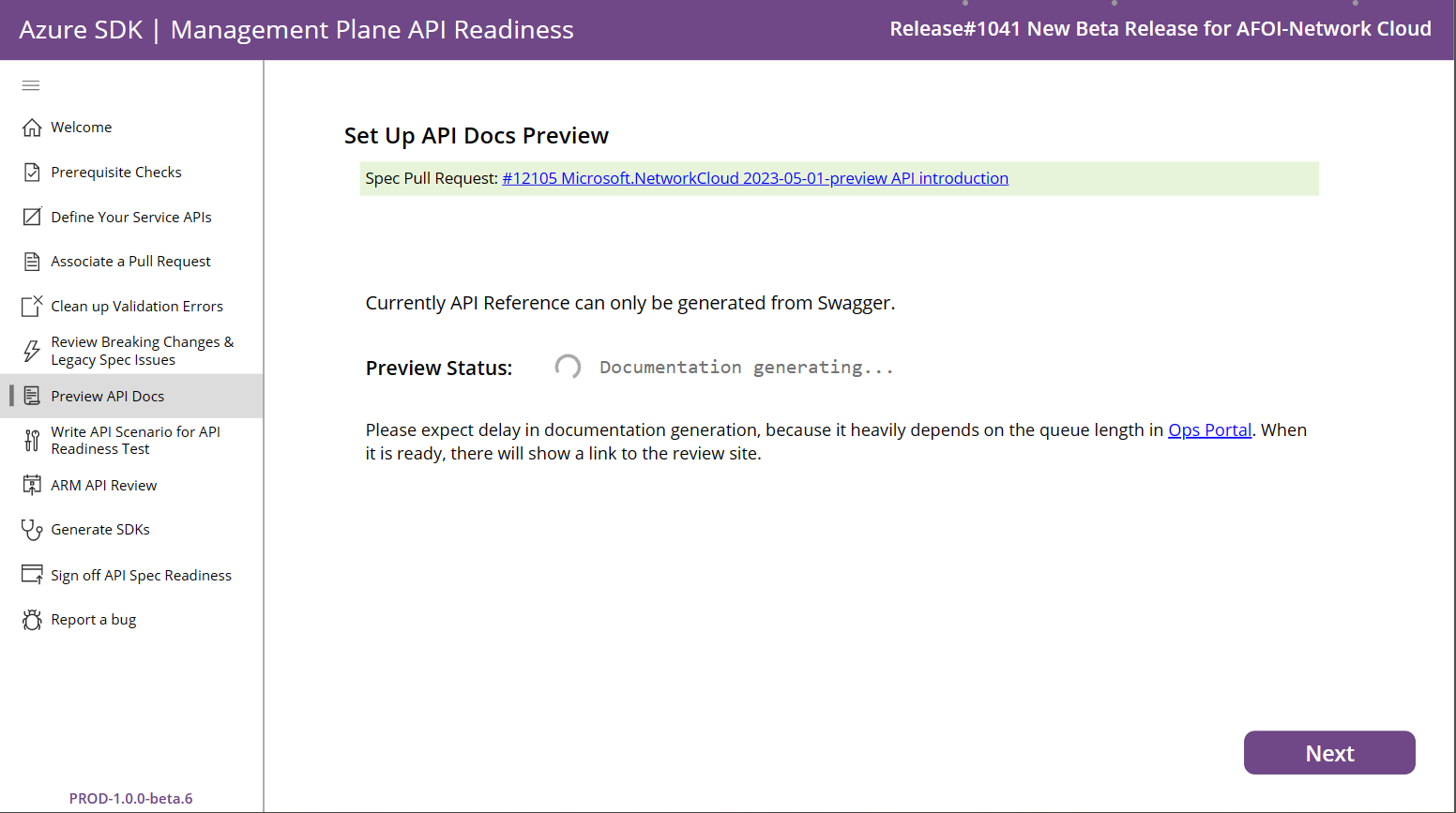Screen dimensions: 1456x813
Task: Click the Define Your Service APIs pencil icon
Action: click(x=30, y=217)
